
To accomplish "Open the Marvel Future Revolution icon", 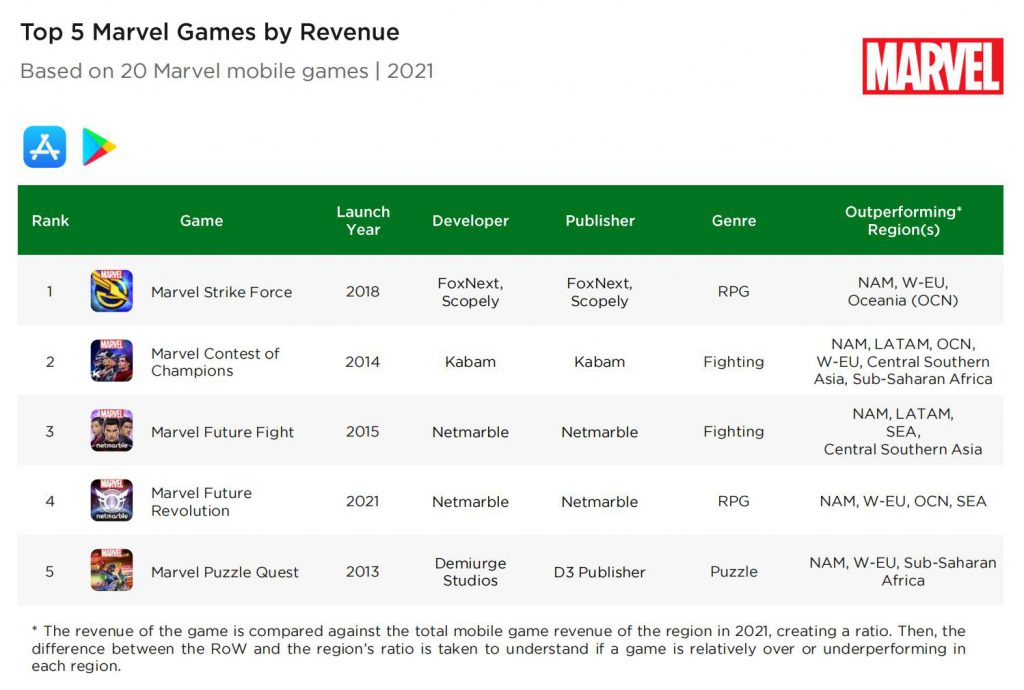I will (111, 501).
